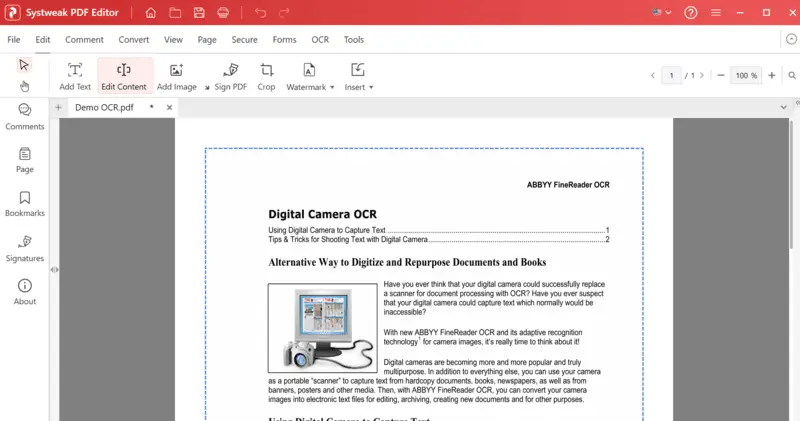Open the hamburger menu in title bar
The width and height of the screenshot is (800, 421).
coord(716,13)
